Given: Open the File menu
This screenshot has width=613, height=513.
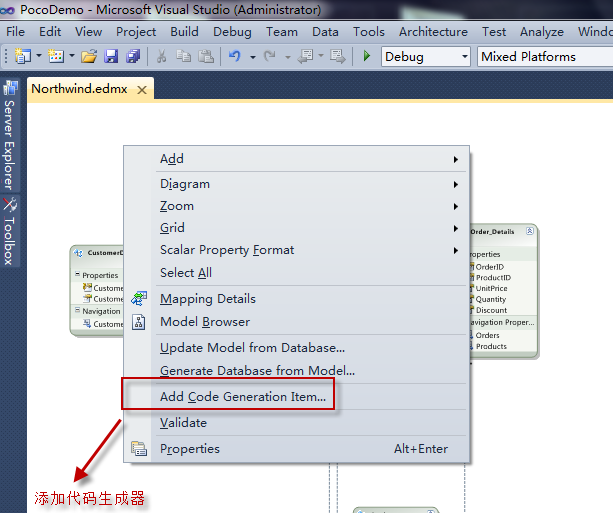Looking at the screenshot, I should tap(16, 32).
